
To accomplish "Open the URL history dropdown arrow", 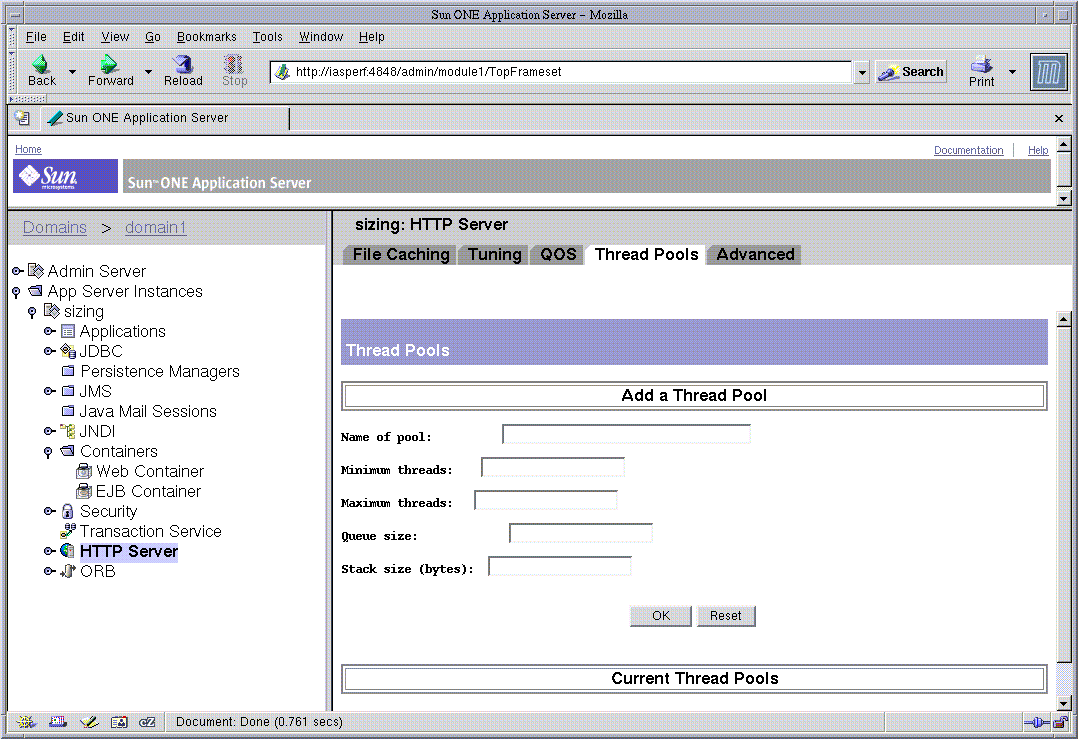I will 861,72.
